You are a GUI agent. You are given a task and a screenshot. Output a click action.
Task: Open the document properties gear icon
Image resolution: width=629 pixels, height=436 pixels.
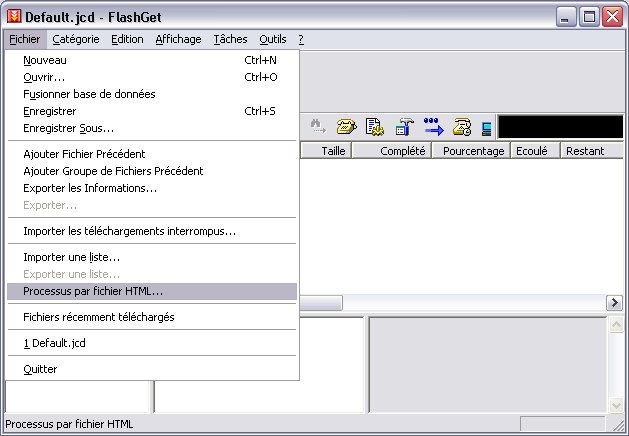(375, 127)
